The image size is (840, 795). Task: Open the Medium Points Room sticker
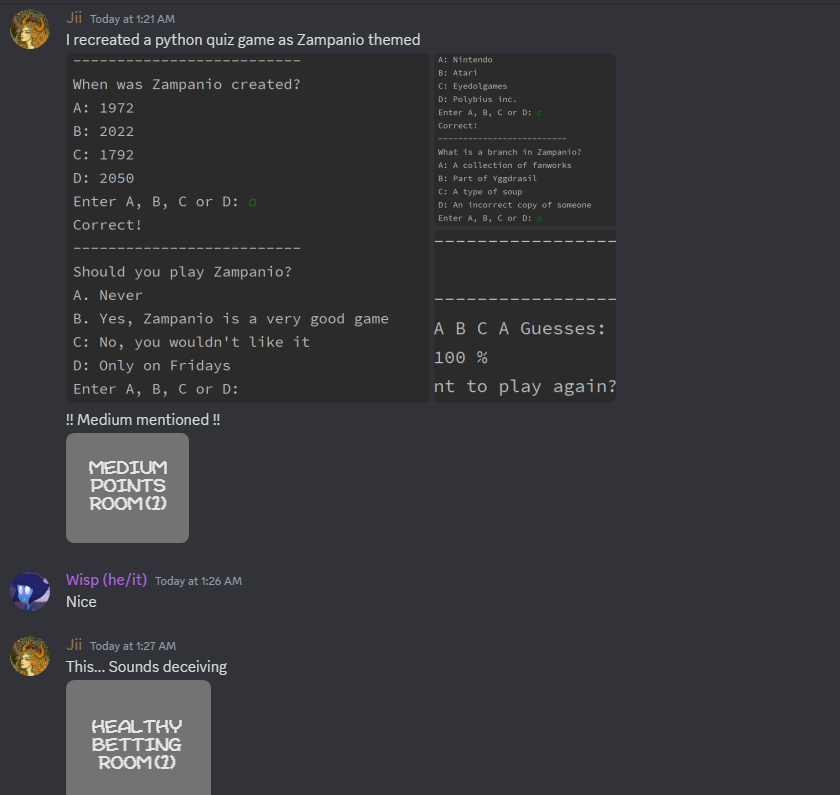pos(127,488)
